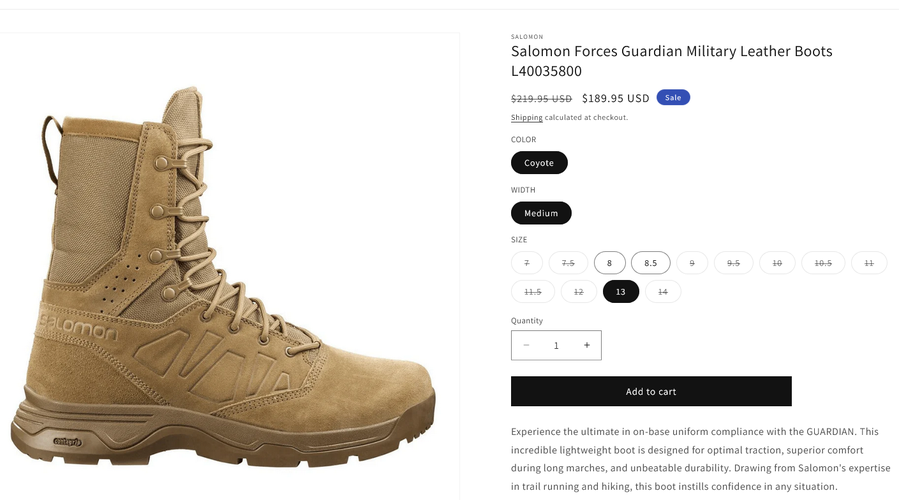Pick unavailable size 11

pyautogui.click(x=869, y=263)
